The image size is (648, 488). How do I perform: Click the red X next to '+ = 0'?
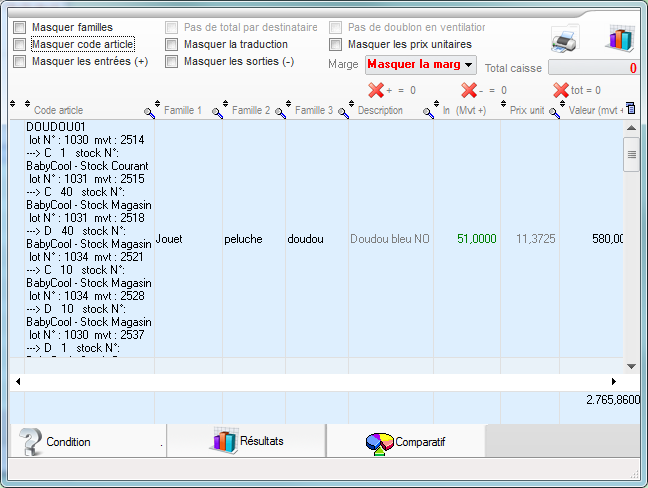pyautogui.click(x=376, y=90)
